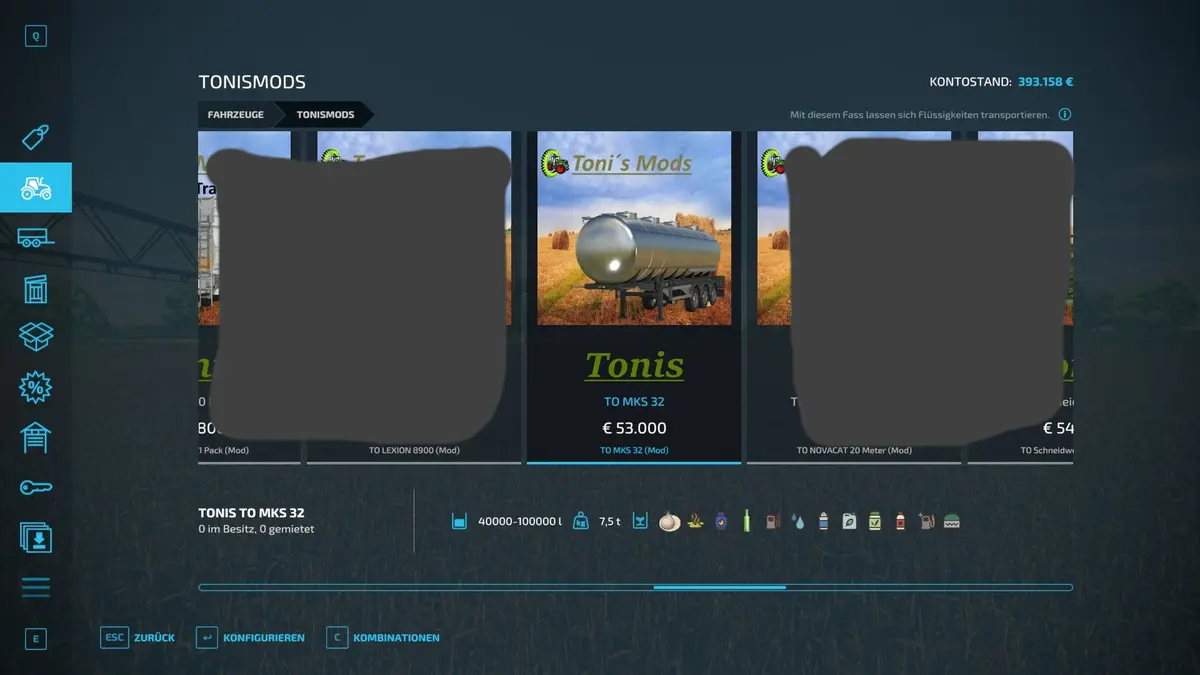The height and width of the screenshot is (675, 1200).
Task: Go back with the ESC Zurück button
Action: [x=138, y=637]
